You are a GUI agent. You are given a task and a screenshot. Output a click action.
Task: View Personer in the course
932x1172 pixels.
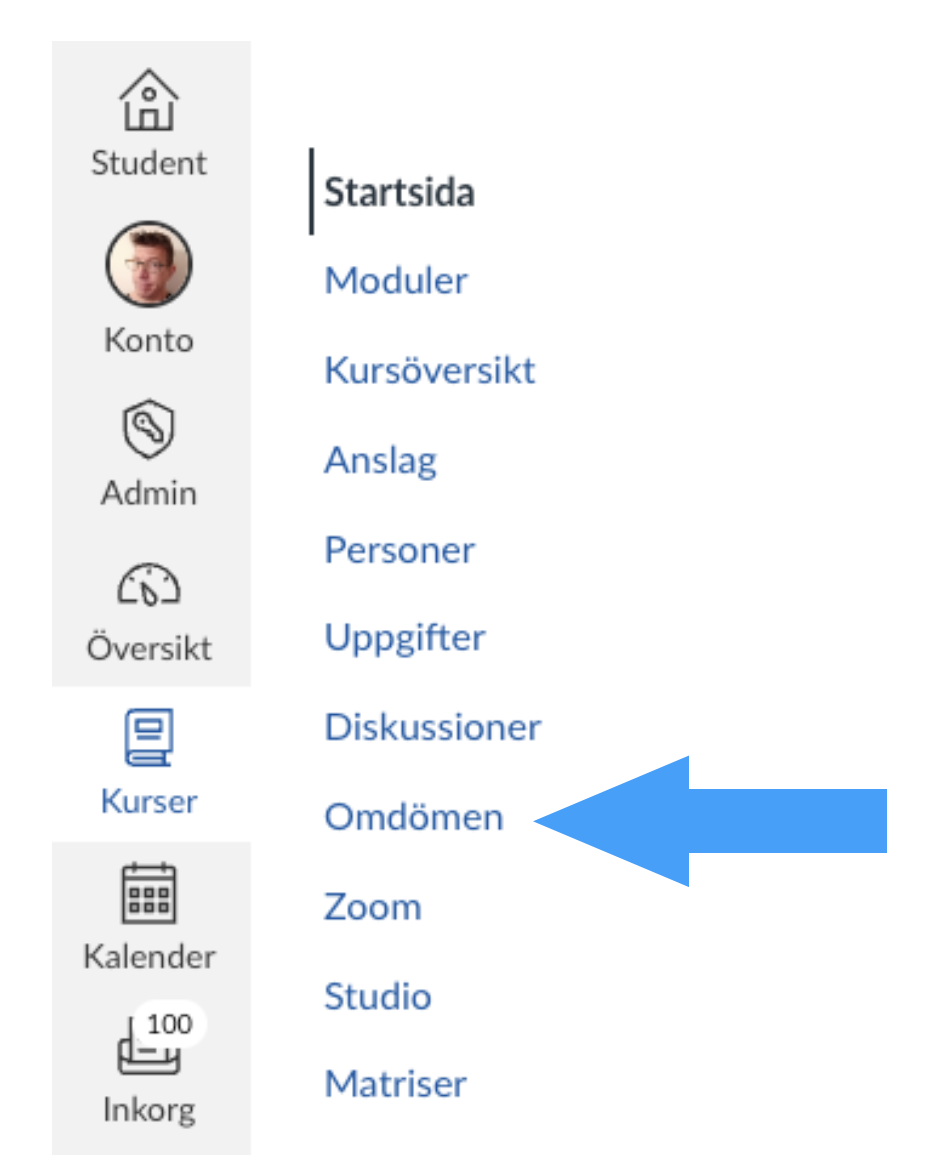pos(400,550)
